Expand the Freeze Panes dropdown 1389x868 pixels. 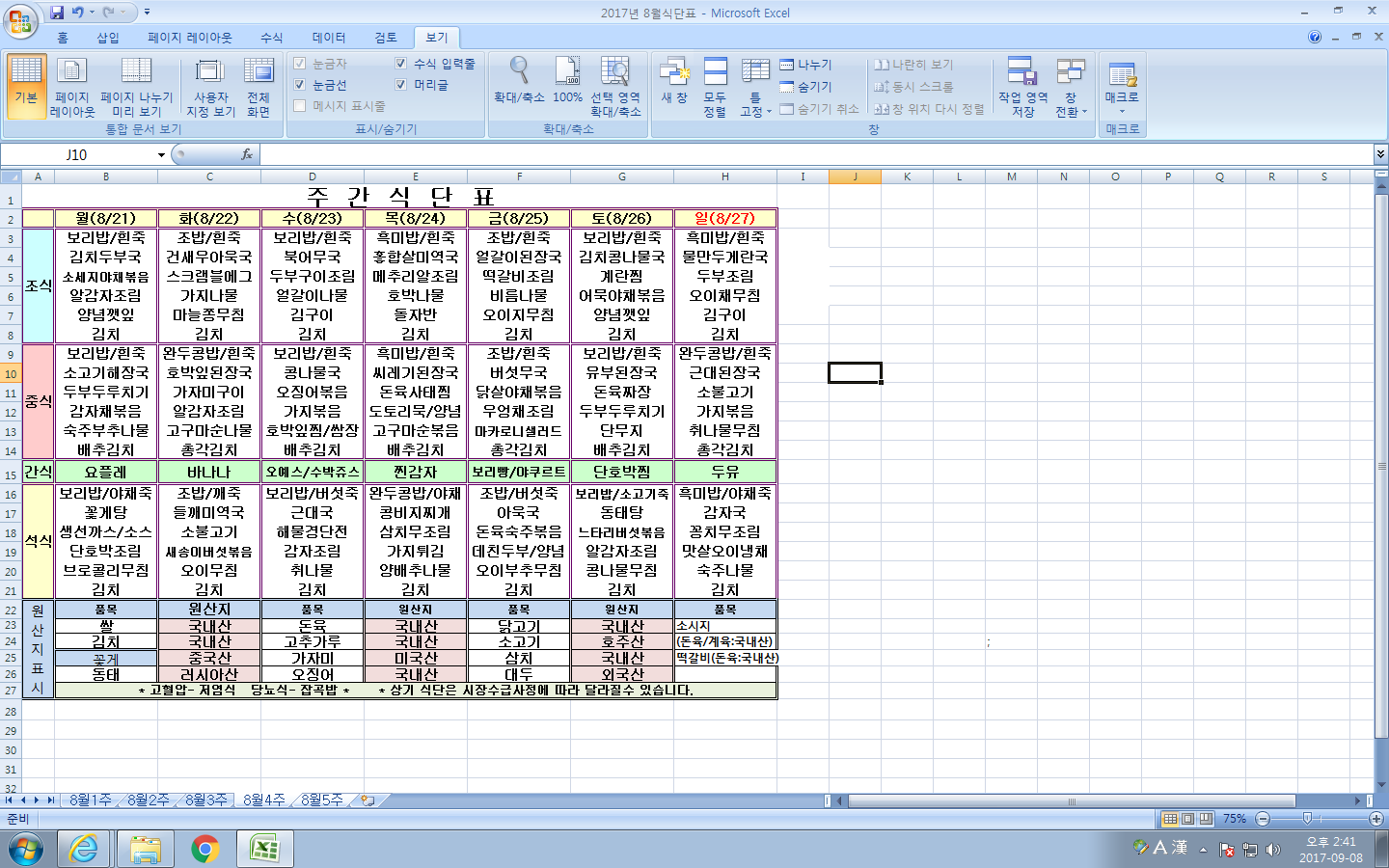coord(755,89)
